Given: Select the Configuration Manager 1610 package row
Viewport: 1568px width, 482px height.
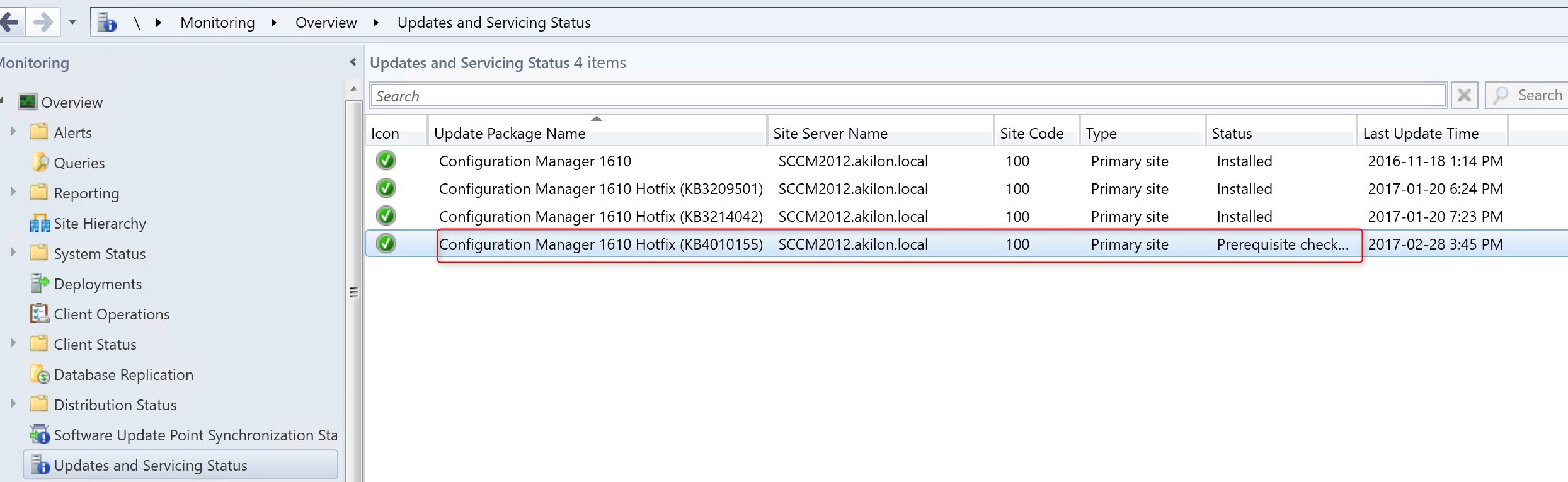Looking at the screenshot, I should pyautogui.click(x=535, y=161).
